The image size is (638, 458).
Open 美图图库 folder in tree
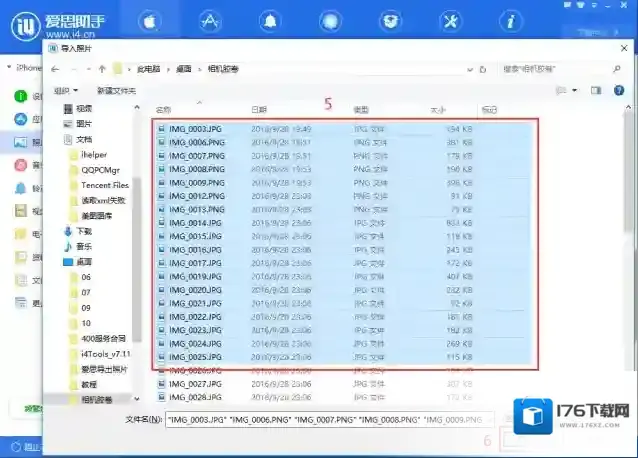[91, 216]
